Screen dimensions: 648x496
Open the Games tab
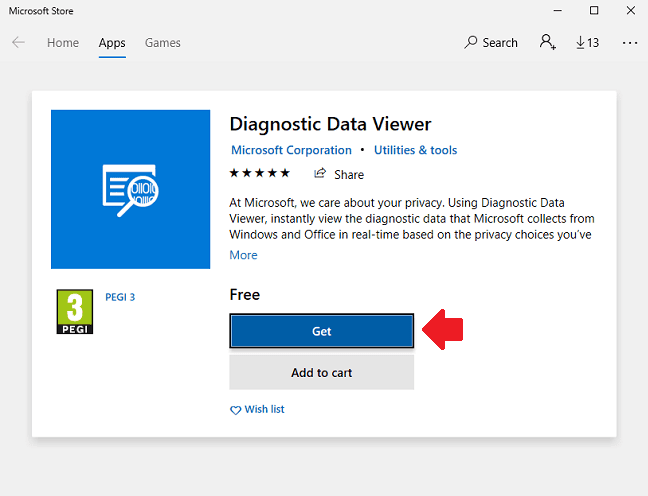(x=162, y=43)
